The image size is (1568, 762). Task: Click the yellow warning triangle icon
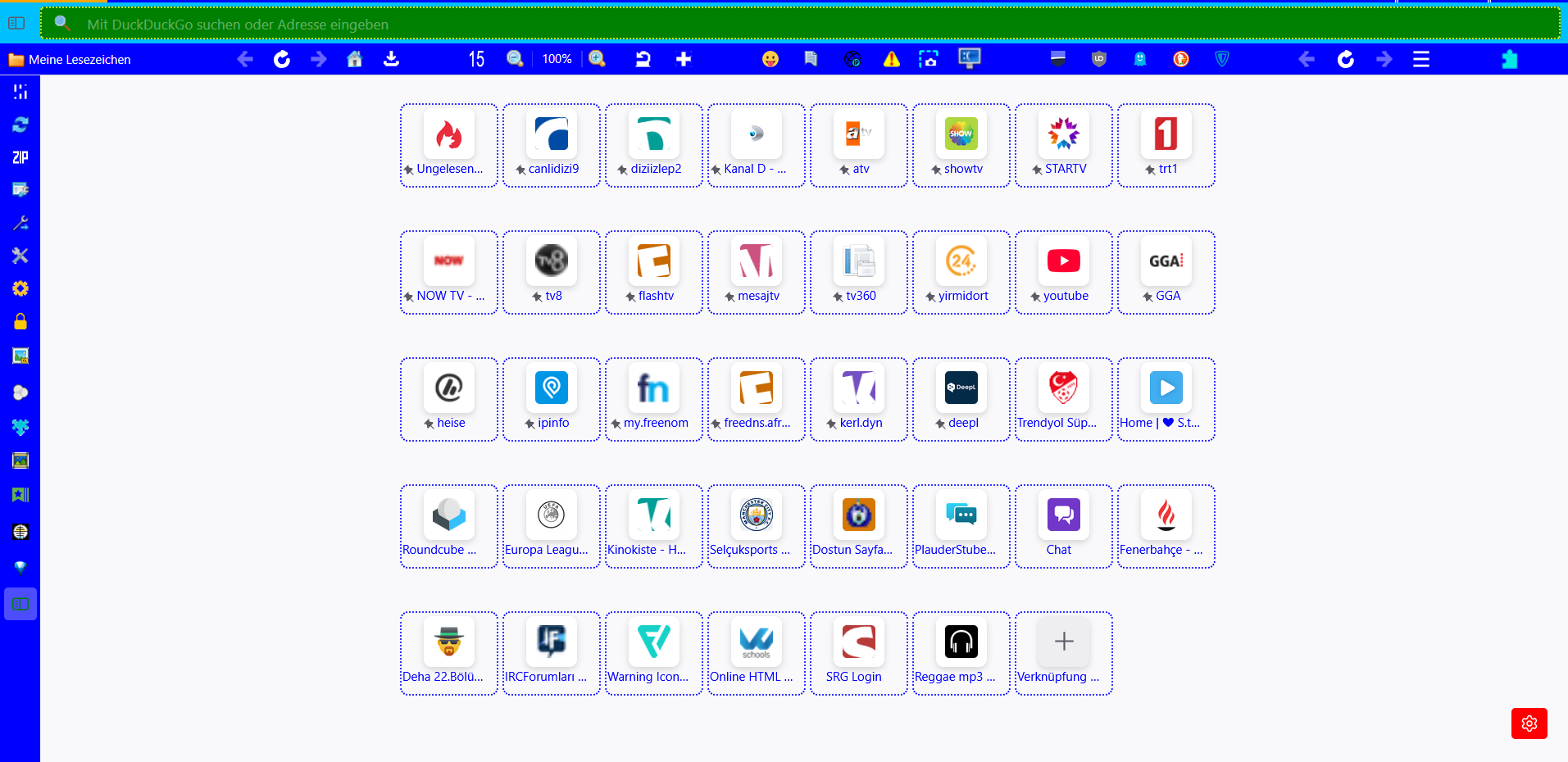point(892,59)
